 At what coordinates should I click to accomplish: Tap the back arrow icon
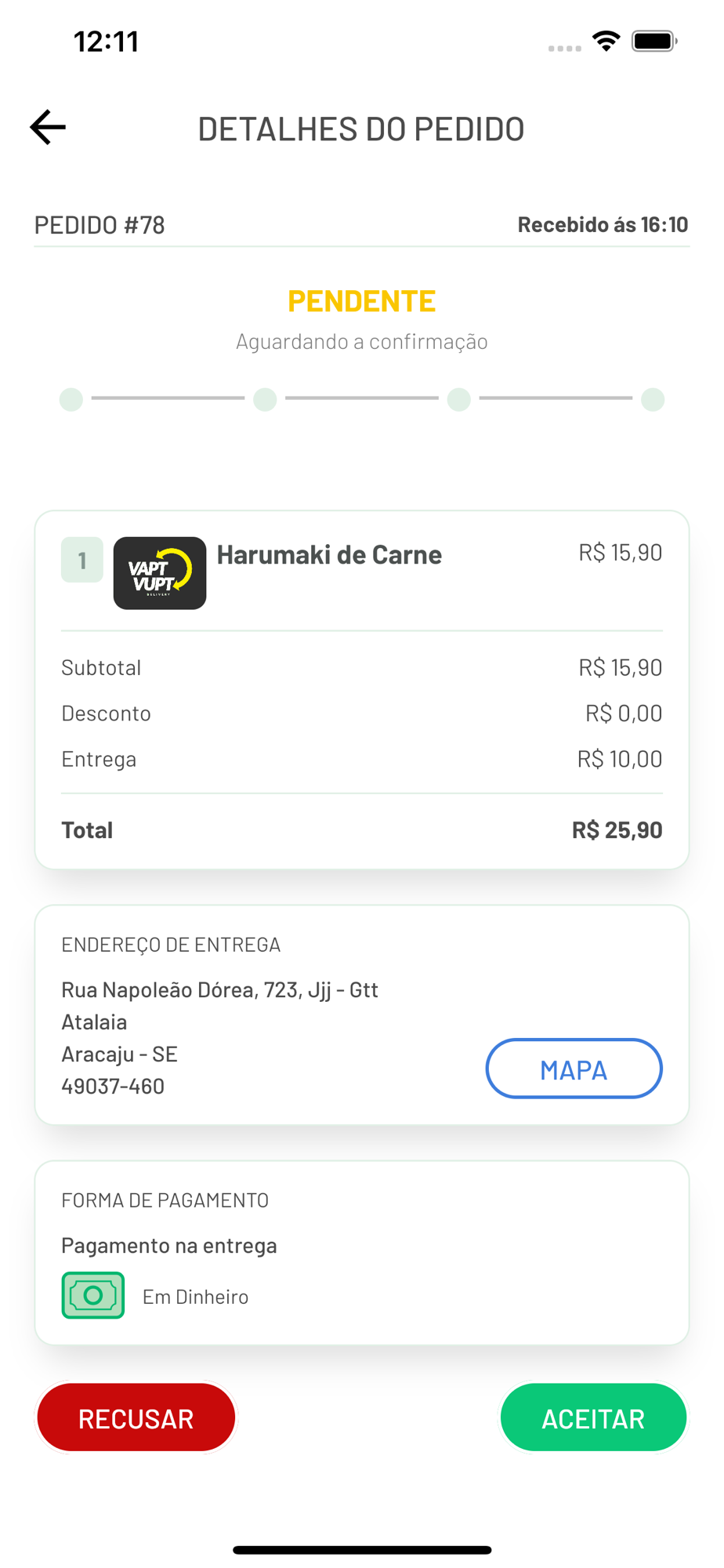point(48,127)
